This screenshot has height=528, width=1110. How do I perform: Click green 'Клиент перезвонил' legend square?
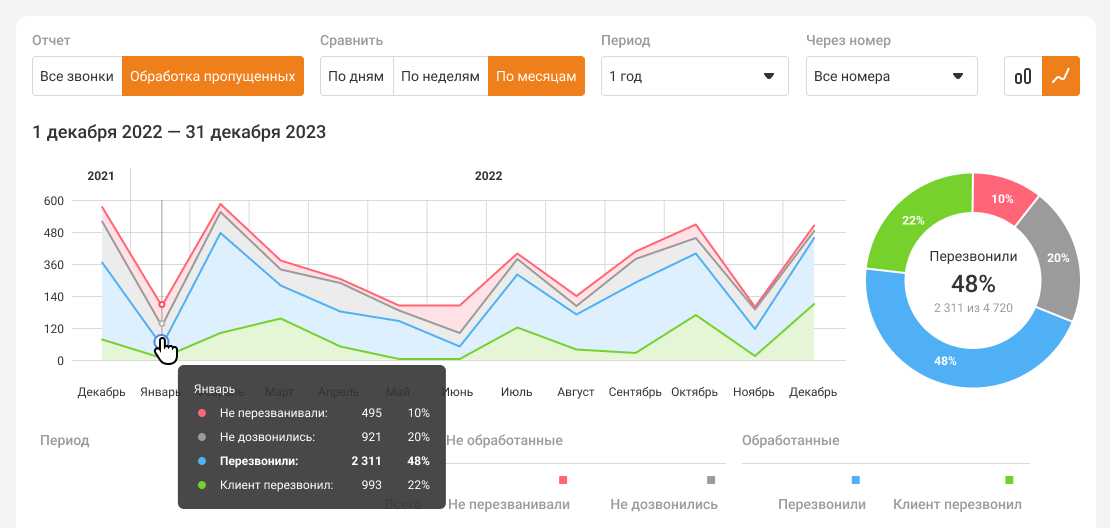(x=1009, y=481)
